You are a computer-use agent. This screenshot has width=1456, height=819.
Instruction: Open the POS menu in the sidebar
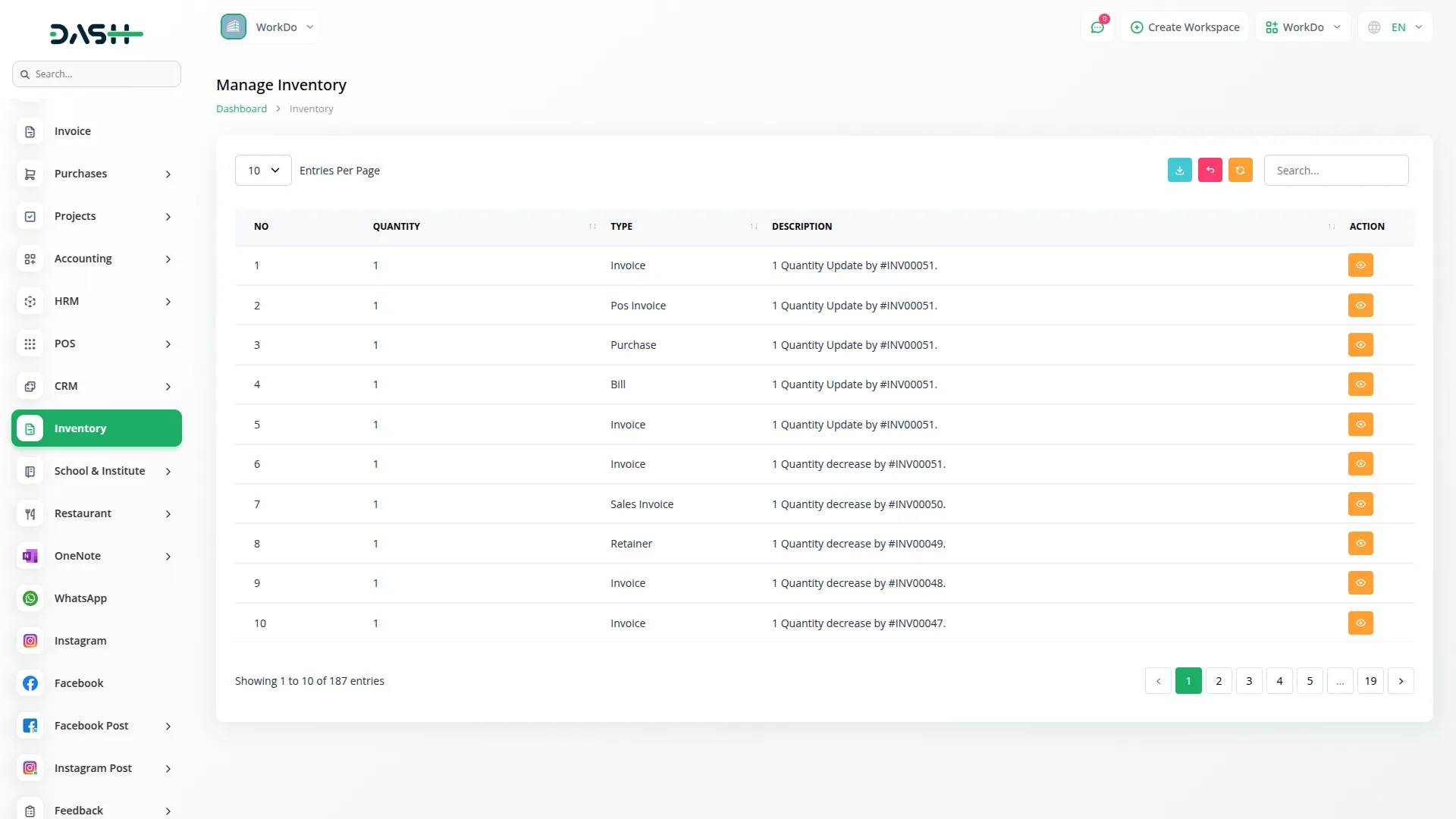[65, 343]
